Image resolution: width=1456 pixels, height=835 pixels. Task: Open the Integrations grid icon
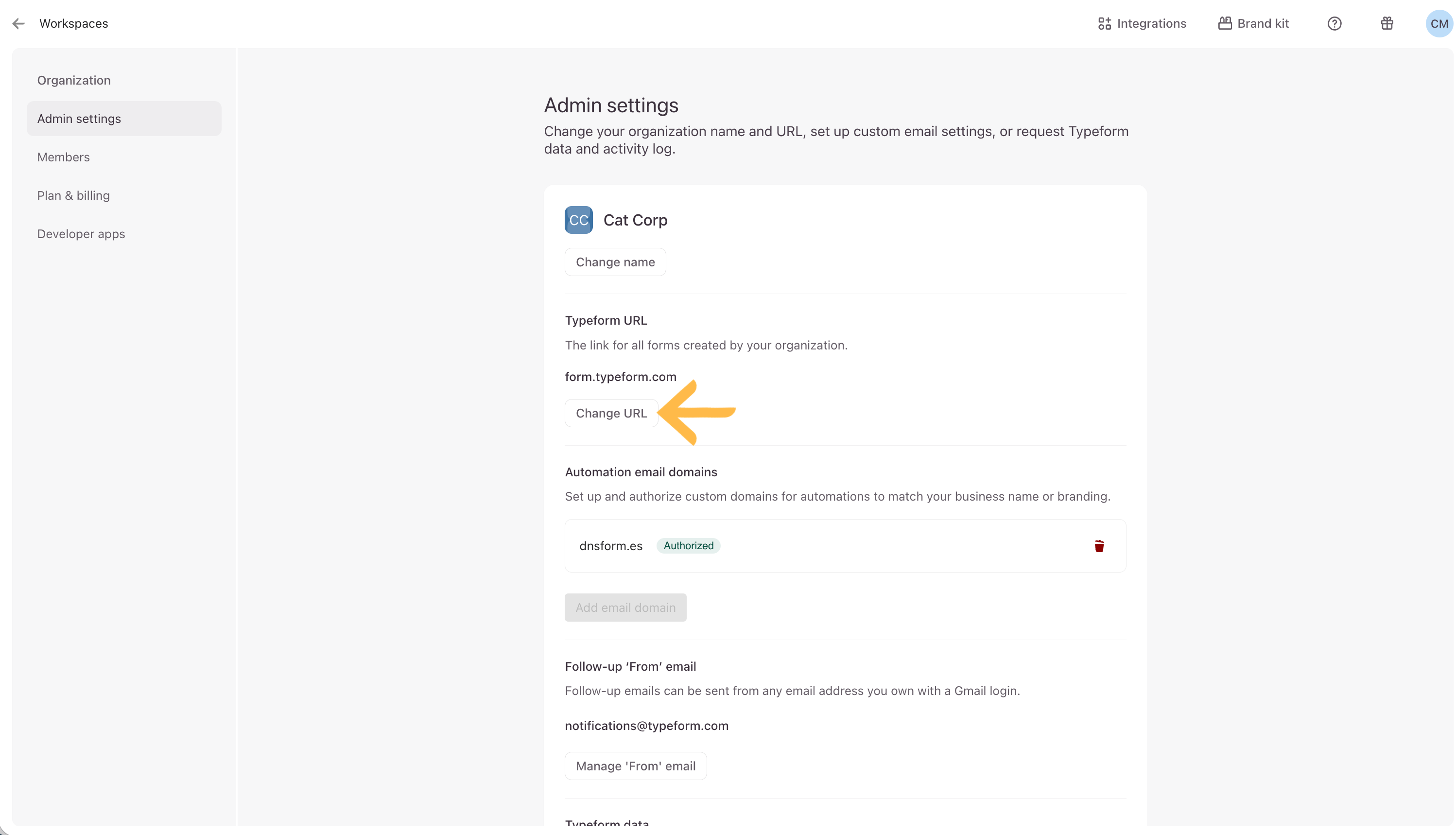pyautogui.click(x=1104, y=23)
